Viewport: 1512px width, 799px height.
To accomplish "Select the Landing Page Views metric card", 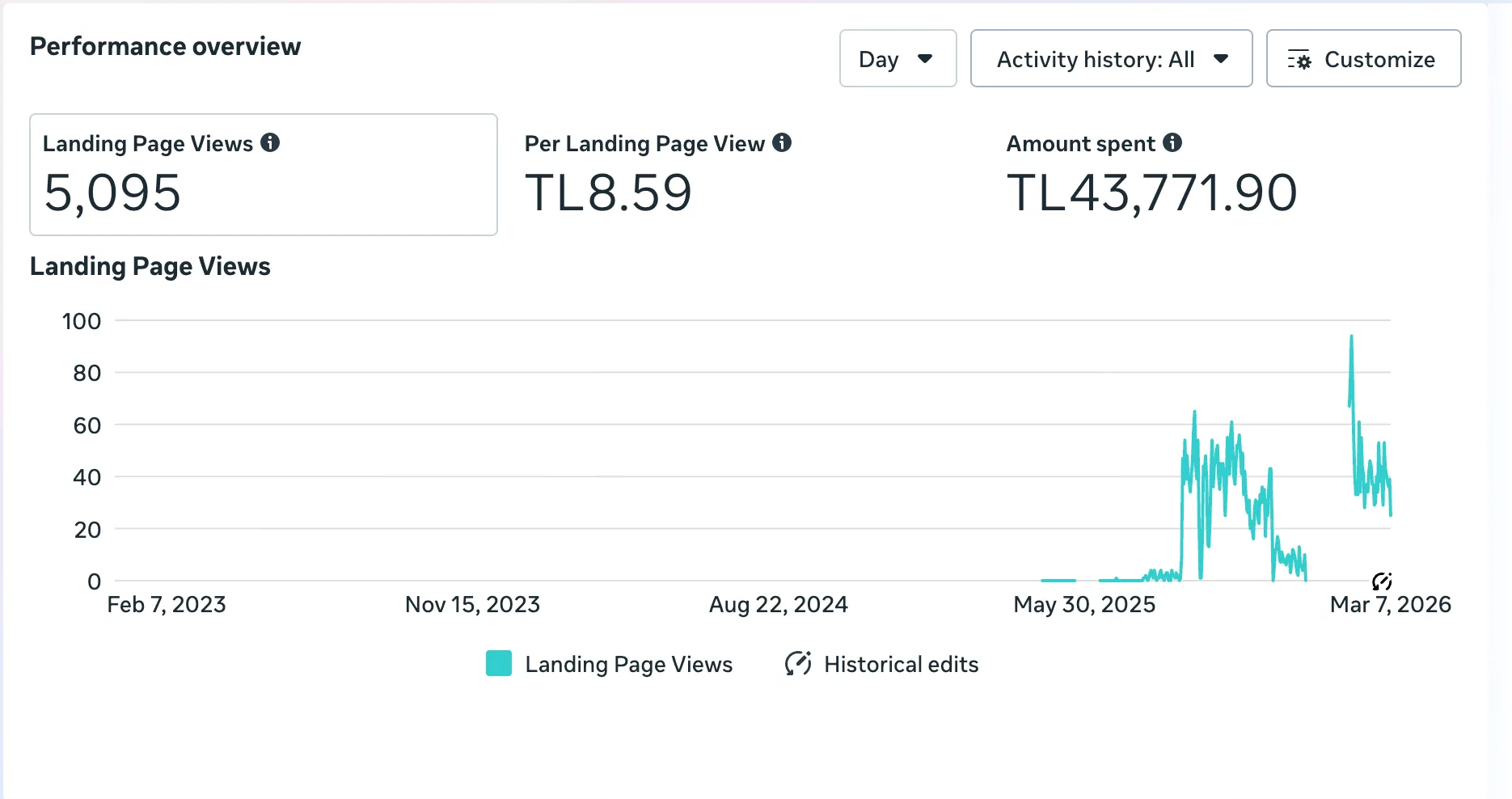I will pos(264,175).
